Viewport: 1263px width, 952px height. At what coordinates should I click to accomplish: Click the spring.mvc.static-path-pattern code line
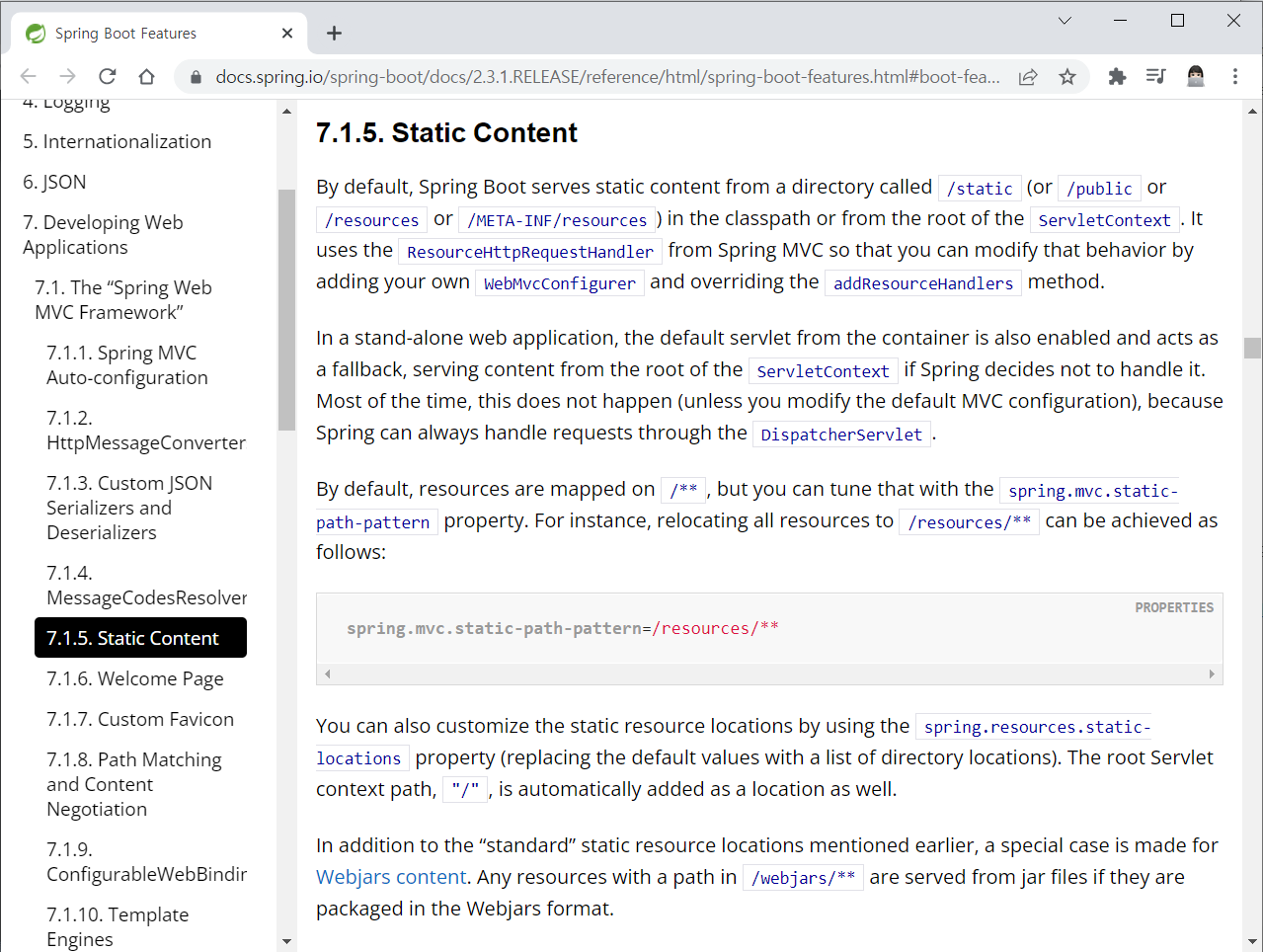click(x=563, y=628)
